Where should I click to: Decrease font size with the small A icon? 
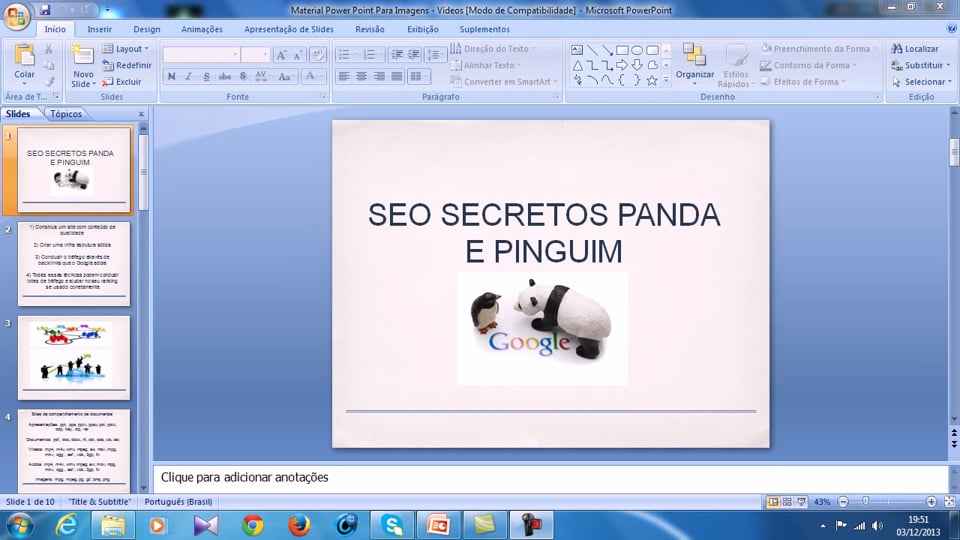click(x=298, y=55)
